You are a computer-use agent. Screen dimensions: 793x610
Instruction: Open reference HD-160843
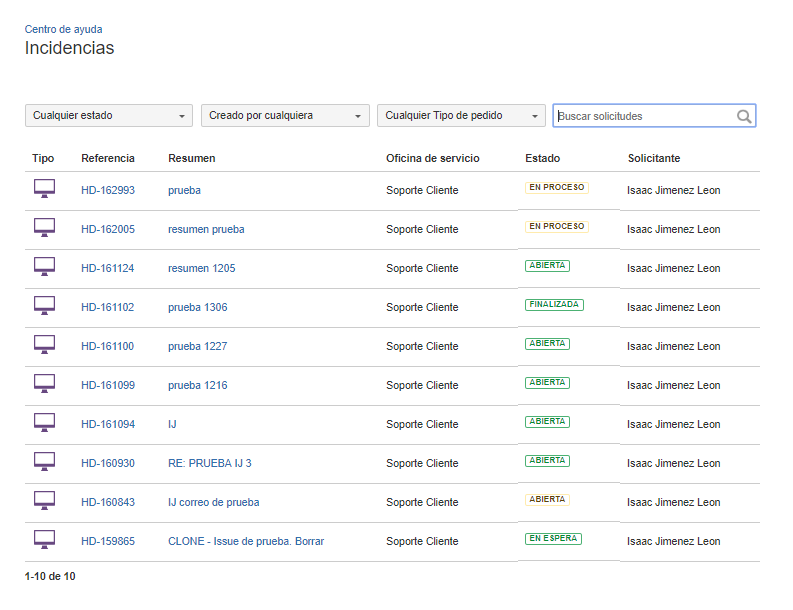click(x=108, y=502)
